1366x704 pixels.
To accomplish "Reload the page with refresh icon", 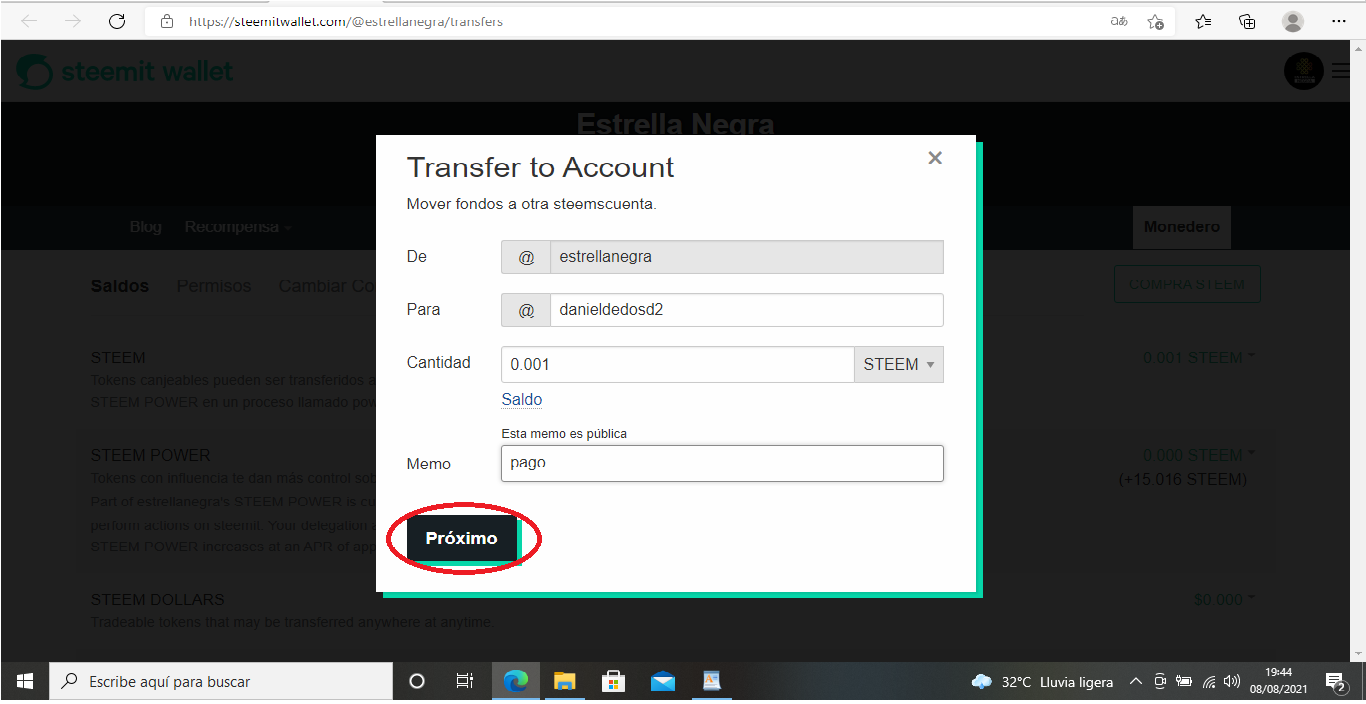I will point(117,21).
